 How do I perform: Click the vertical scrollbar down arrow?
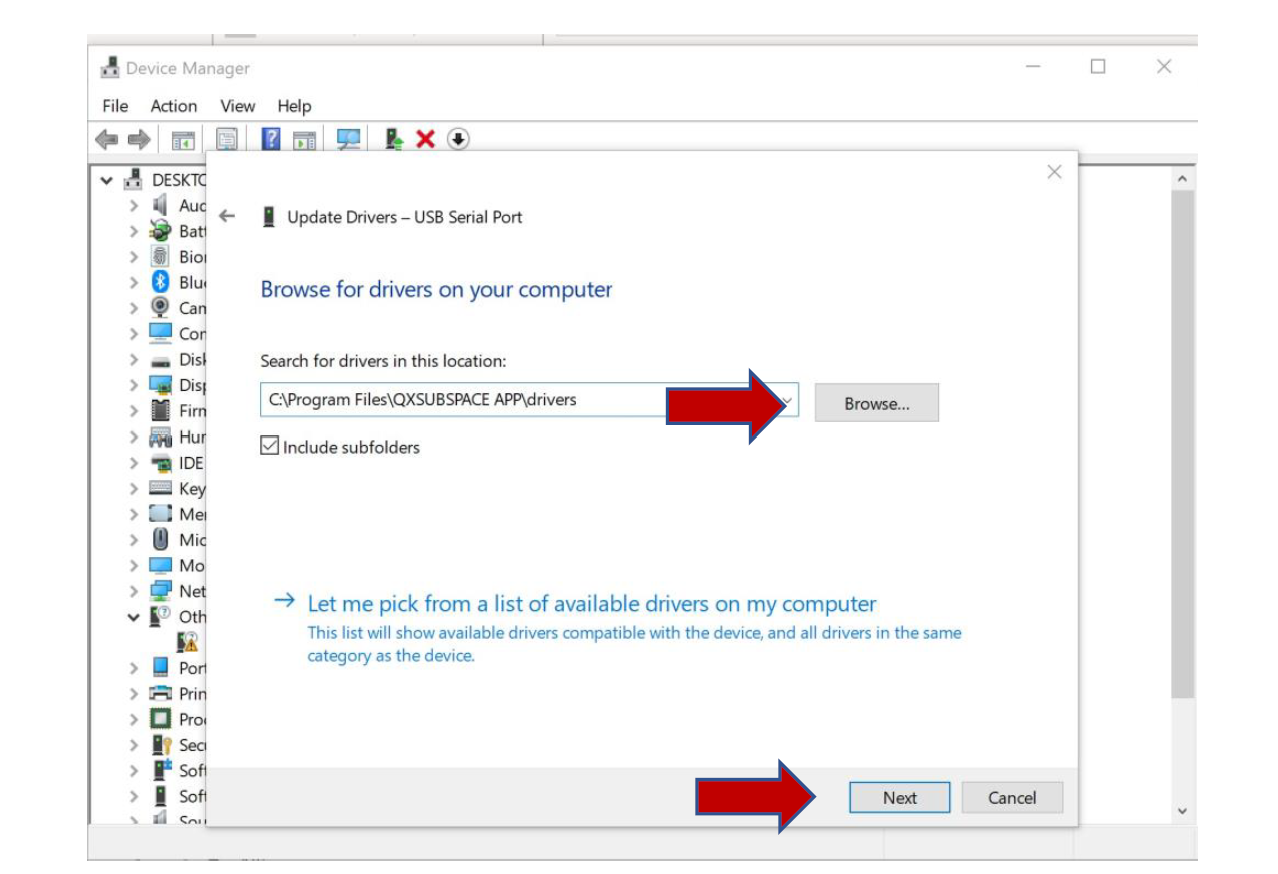click(1181, 811)
